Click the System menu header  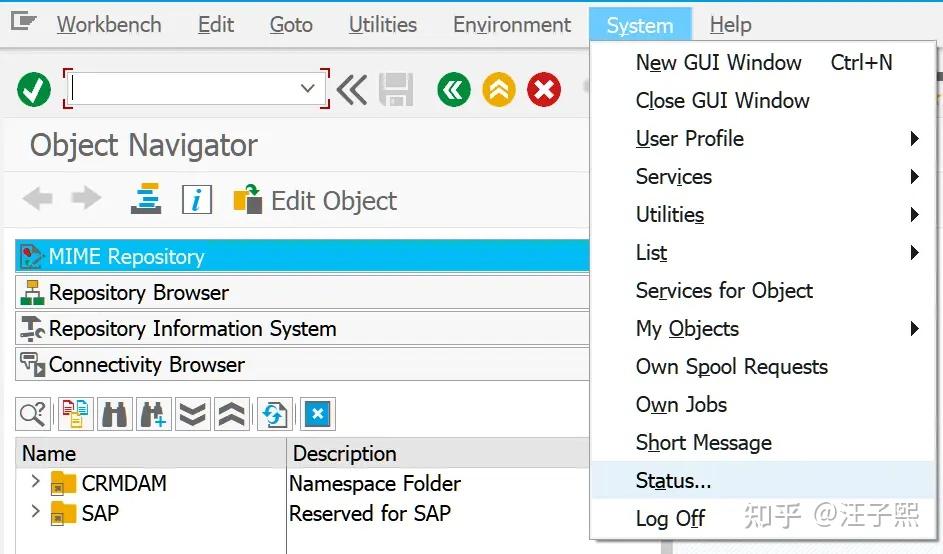[x=640, y=25]
